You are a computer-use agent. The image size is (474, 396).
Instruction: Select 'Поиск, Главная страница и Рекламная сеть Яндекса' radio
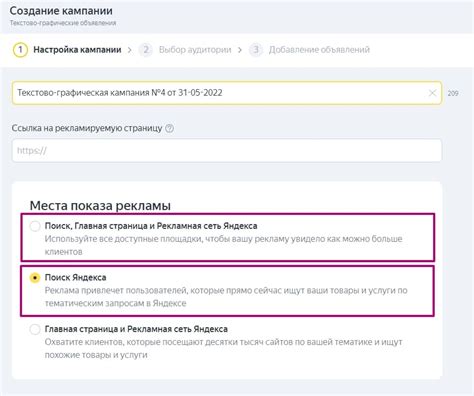click(x=35, y=226)
